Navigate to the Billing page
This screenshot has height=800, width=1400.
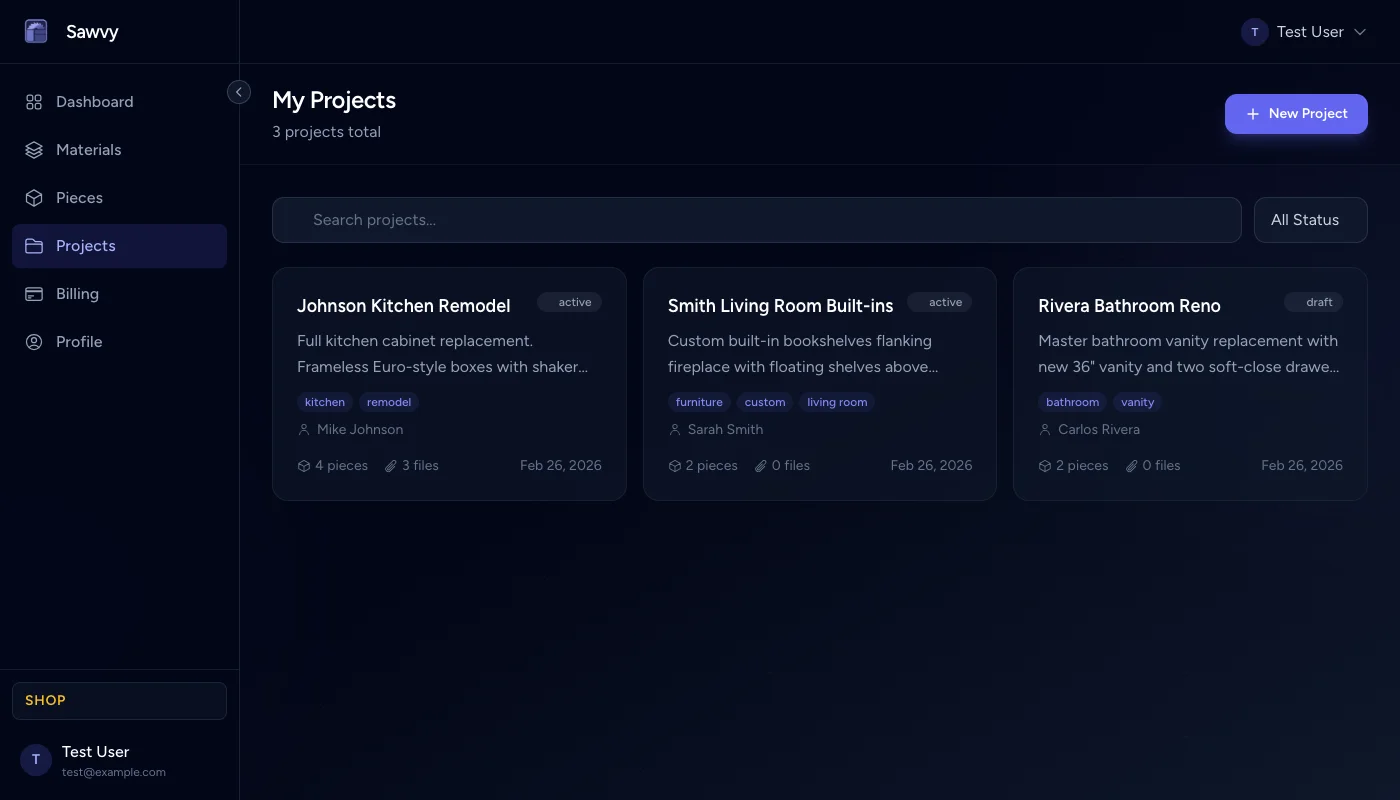[78, 293]
